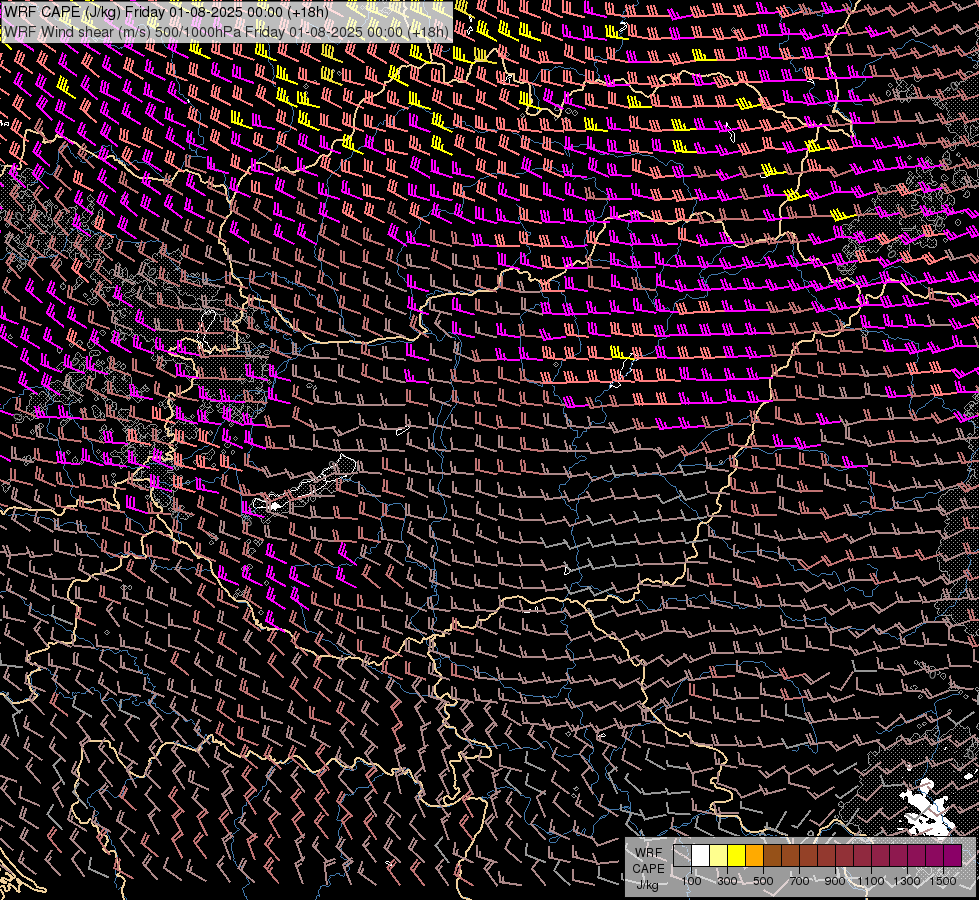The height and width of the screenshot is (900, 979).
Task: Click the 'J/kg' unit label in the legend
Action: pyautogui.click(x=647, y=885)
